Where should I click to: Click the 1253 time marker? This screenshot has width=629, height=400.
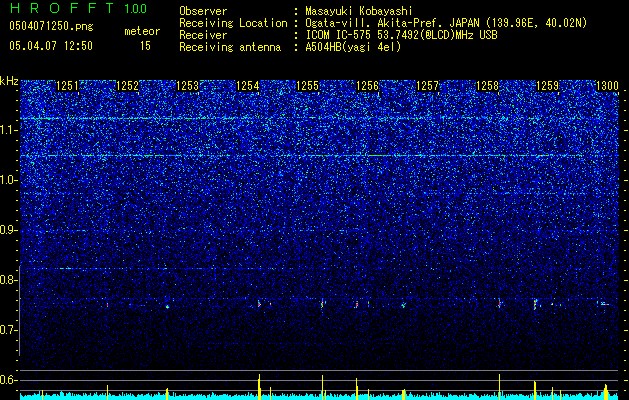(187, 85)
